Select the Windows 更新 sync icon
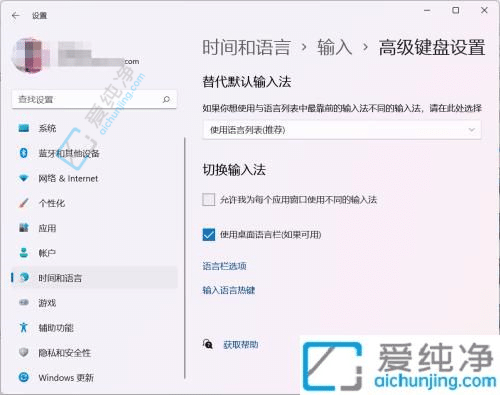 (x=24, y=377)
